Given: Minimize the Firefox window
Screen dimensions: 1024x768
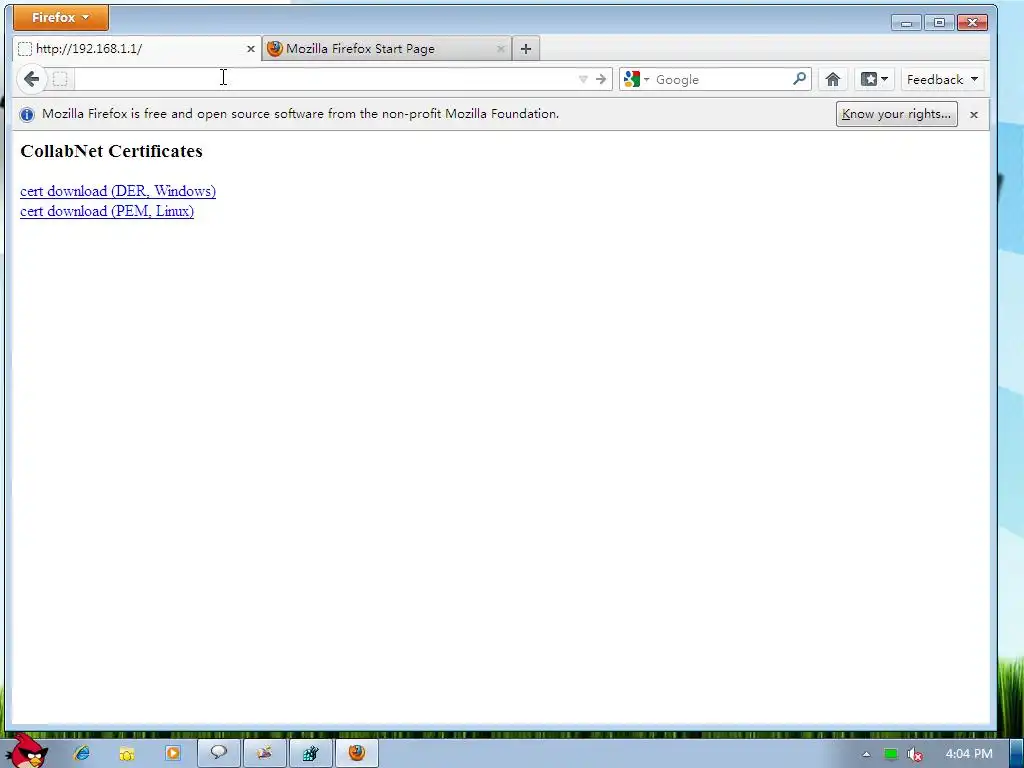Looking at the screenshot, I should point(906,23).
